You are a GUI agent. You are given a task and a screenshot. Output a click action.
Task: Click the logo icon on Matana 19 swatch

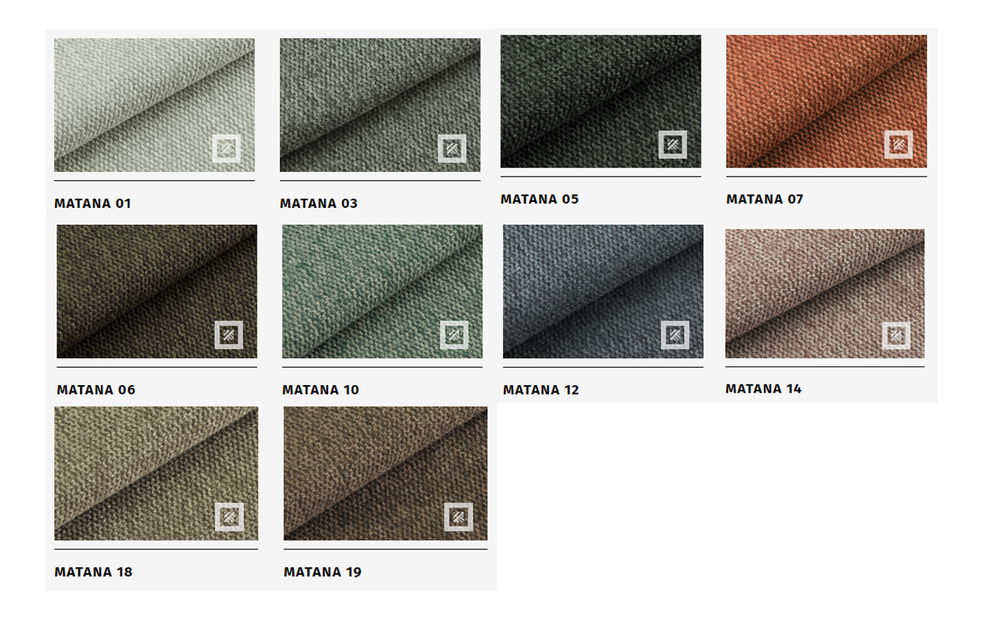pos(459,517)
